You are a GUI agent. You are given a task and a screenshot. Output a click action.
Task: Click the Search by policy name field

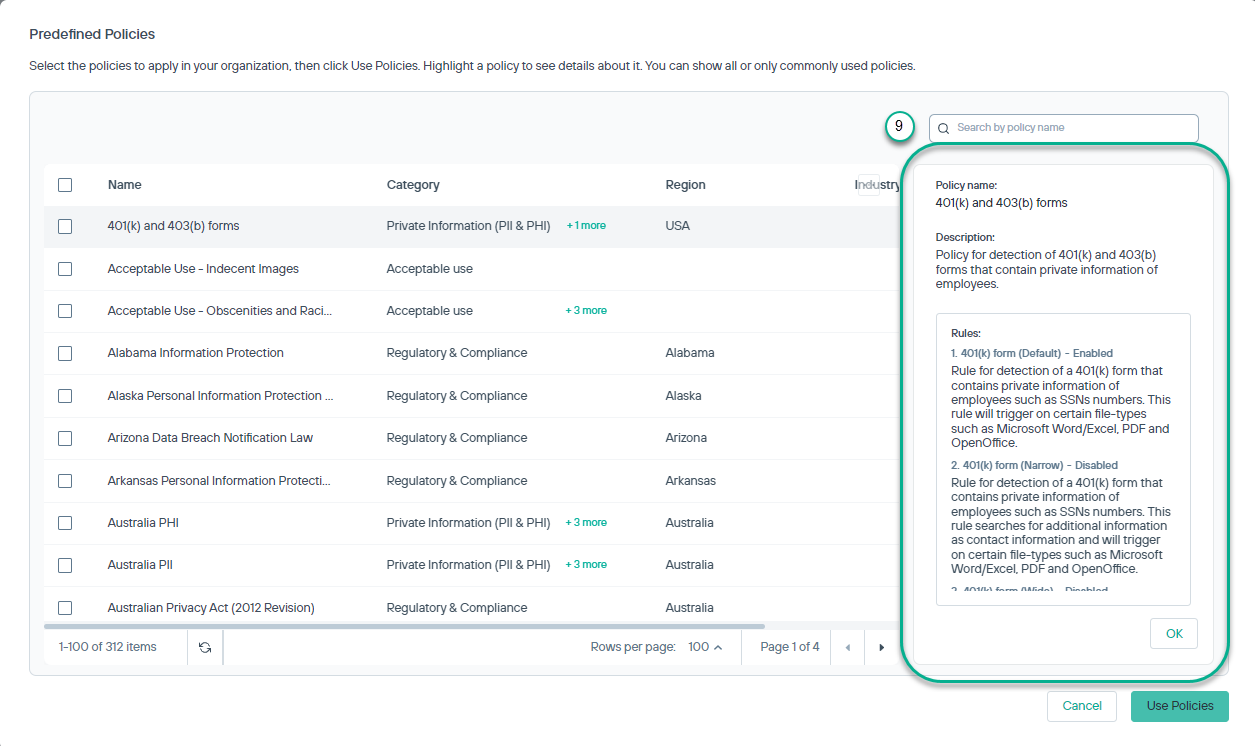(x=1063, y=128)
